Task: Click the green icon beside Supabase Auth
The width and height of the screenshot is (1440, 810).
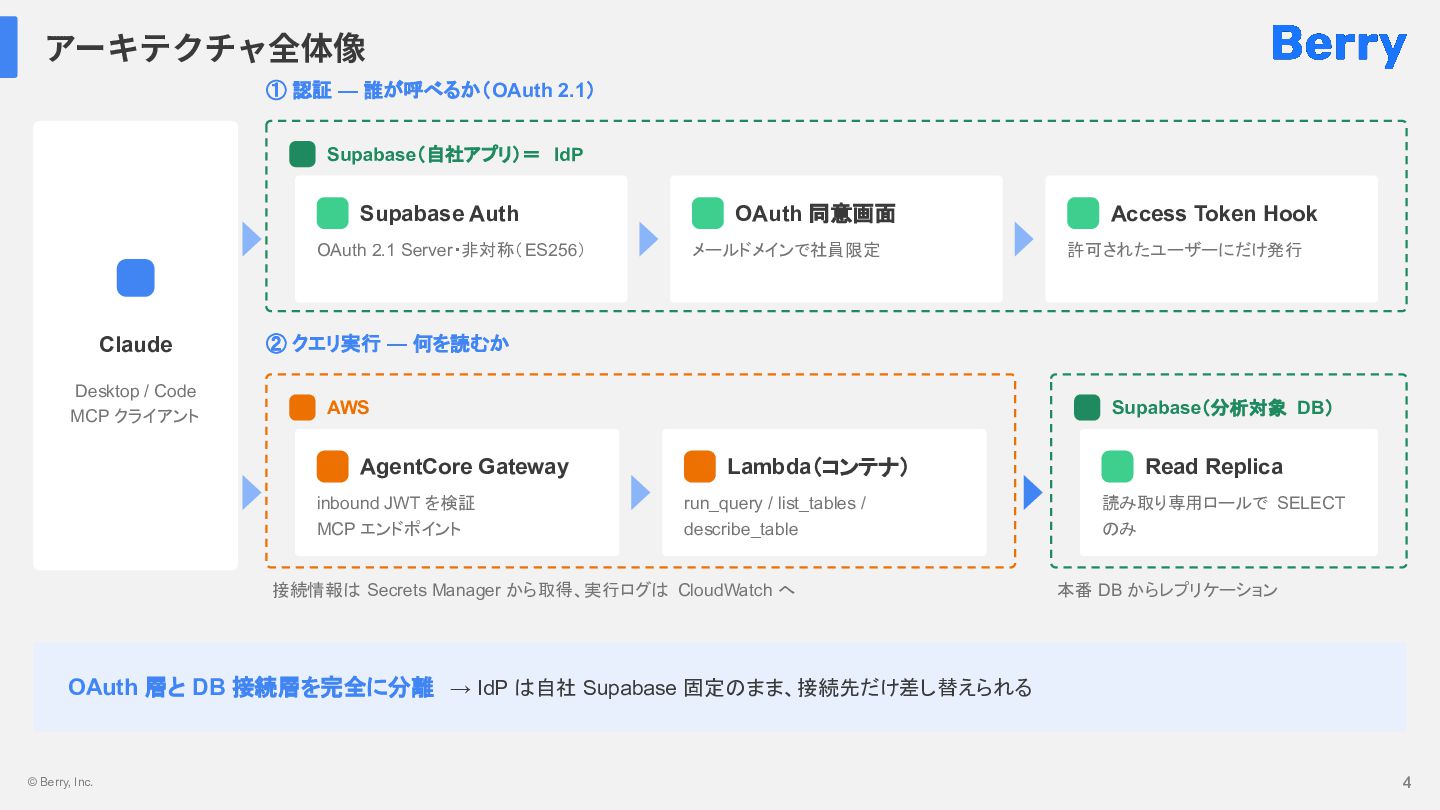Action: pyautogui.click(x=333, y=213)
